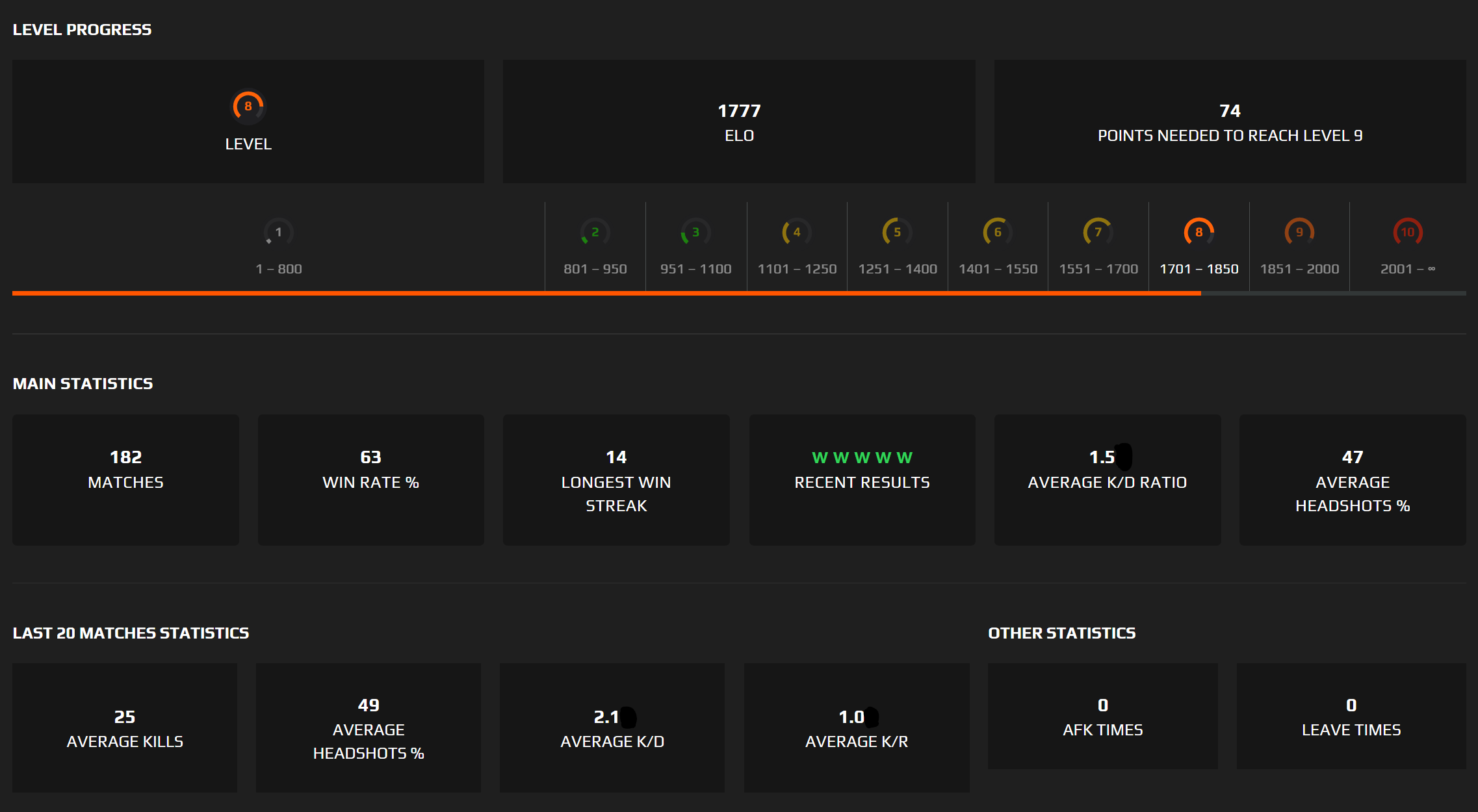1478x812 pixels.
Task: Select the AVERAGE K/D RATIO card showing 1.5
Action: (x=1107, y=479)
